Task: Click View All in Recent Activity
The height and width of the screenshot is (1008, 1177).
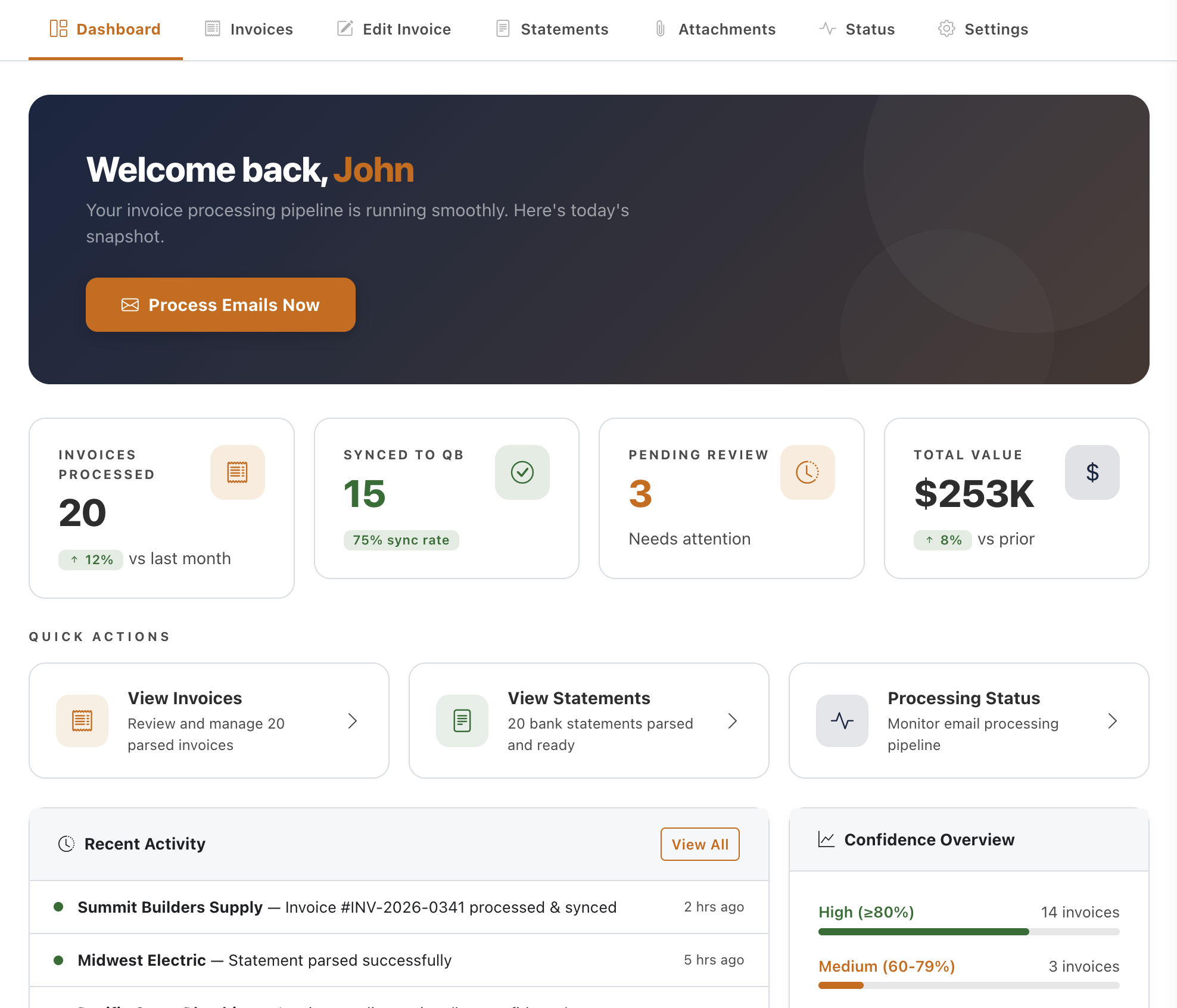Action: pyautogui.click(x=700, y=844)
